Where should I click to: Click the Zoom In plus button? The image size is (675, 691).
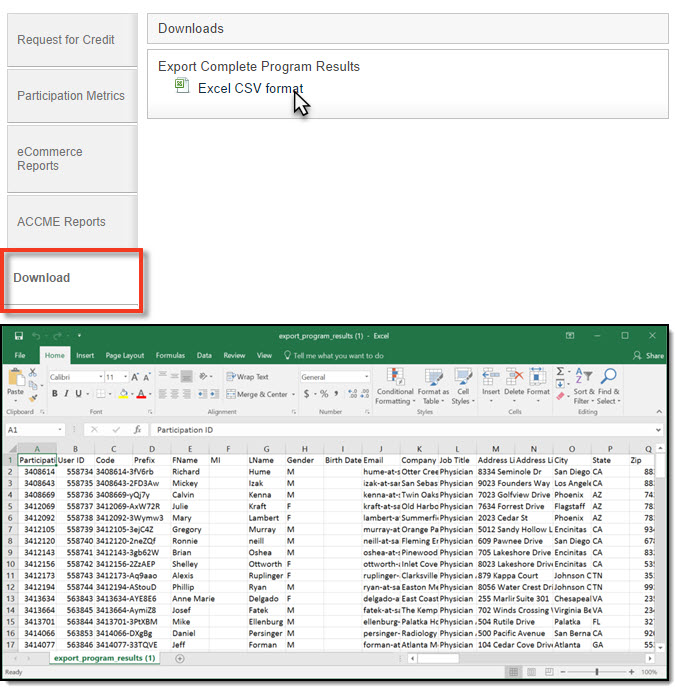click(632, 672)
